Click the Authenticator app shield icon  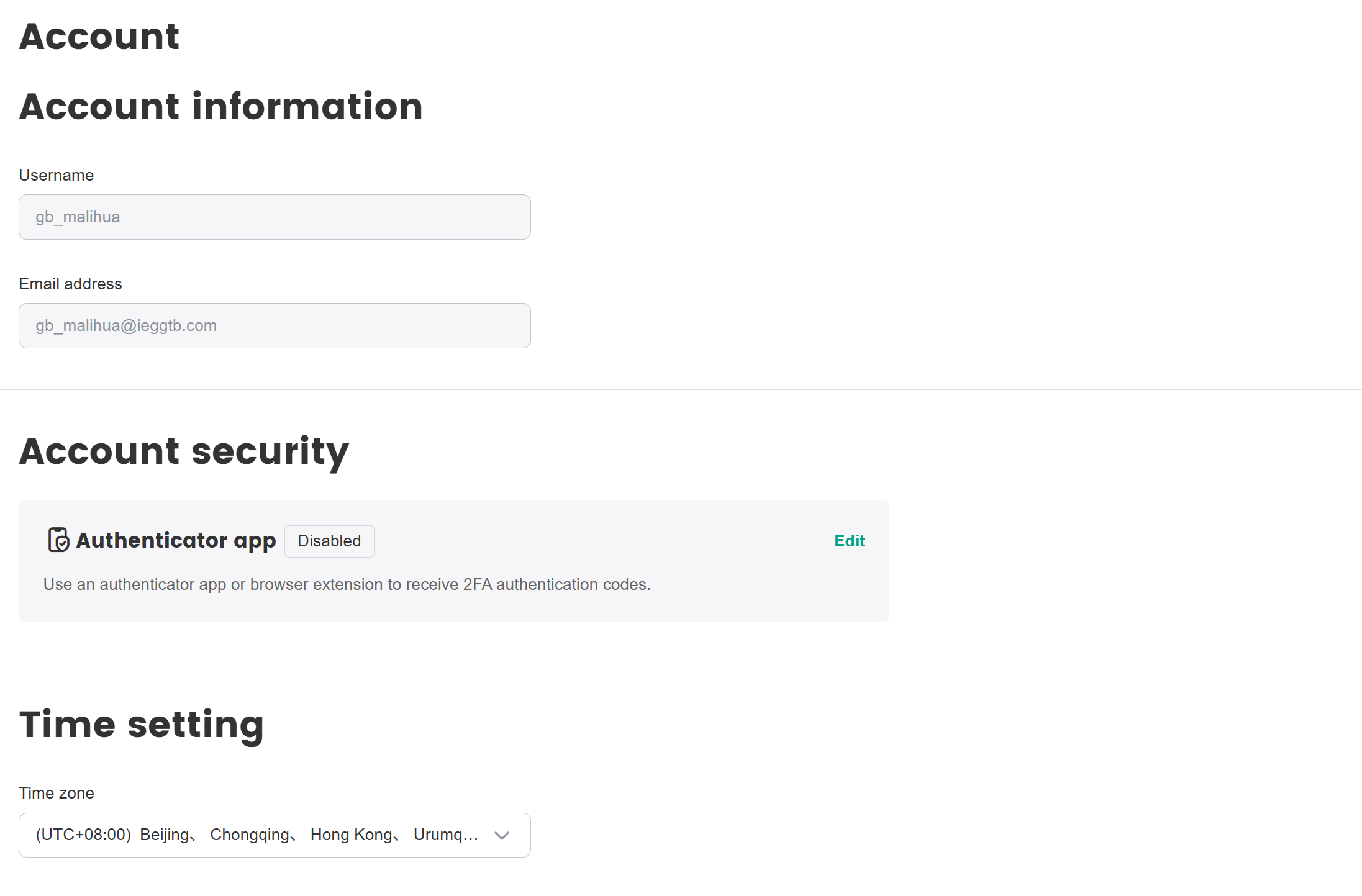(x=58, y=540)
